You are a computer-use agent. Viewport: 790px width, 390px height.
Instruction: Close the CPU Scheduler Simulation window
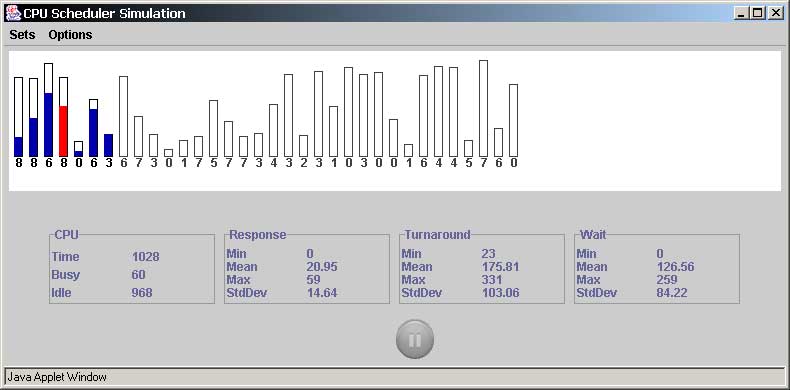click(x=775, y=14)
